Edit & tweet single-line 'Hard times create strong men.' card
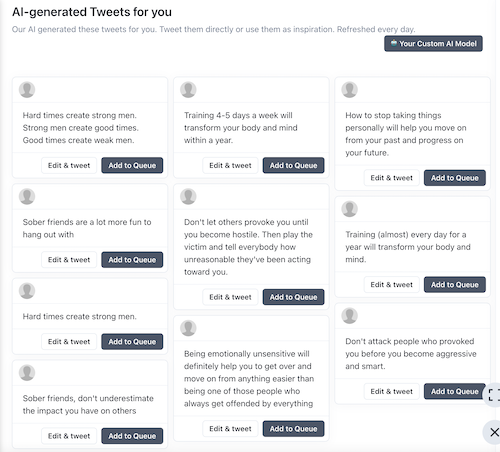Viewport: 500px width, 452px height. pyautogui.click(x=69, y=342)
